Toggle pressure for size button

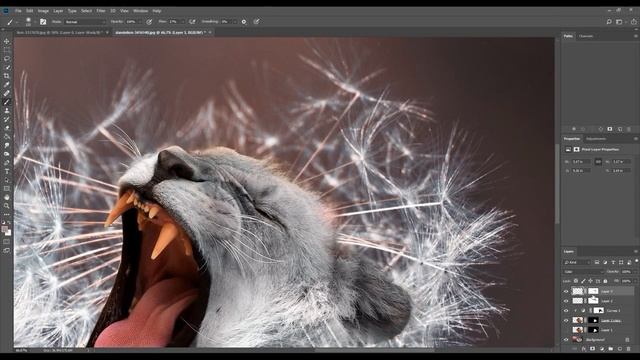pyautogui.click(x=256, y=22)
